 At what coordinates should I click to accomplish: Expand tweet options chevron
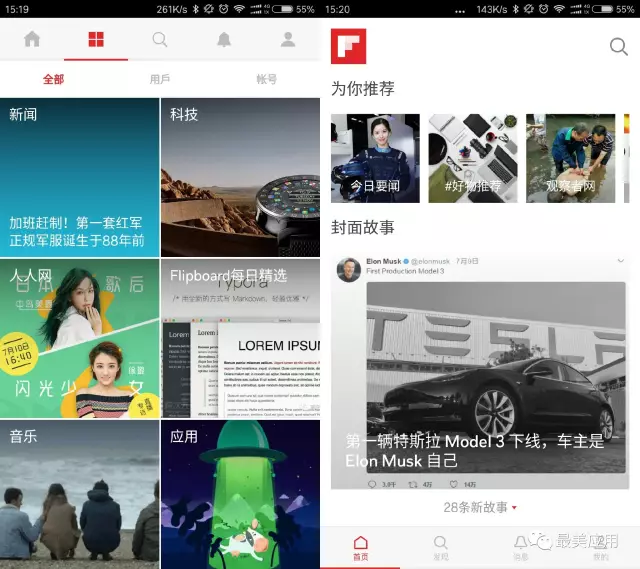pos(621,260)
